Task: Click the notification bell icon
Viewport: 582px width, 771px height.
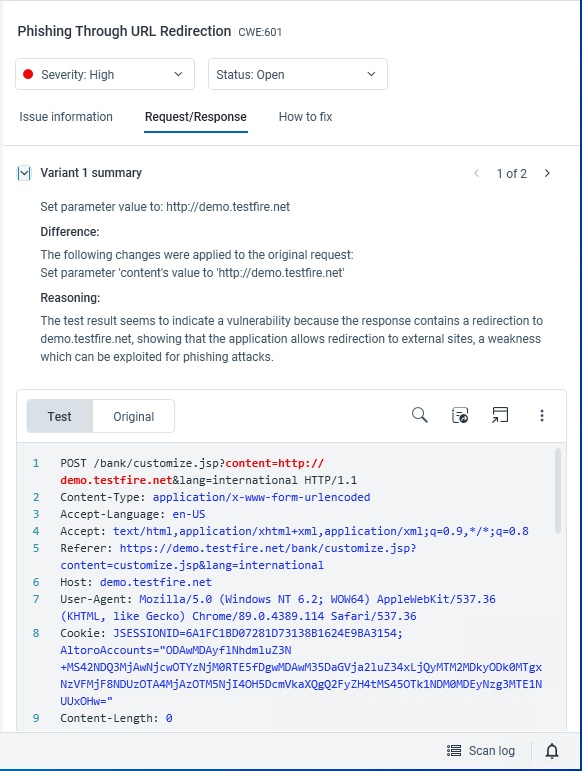Action: (552, 751)
